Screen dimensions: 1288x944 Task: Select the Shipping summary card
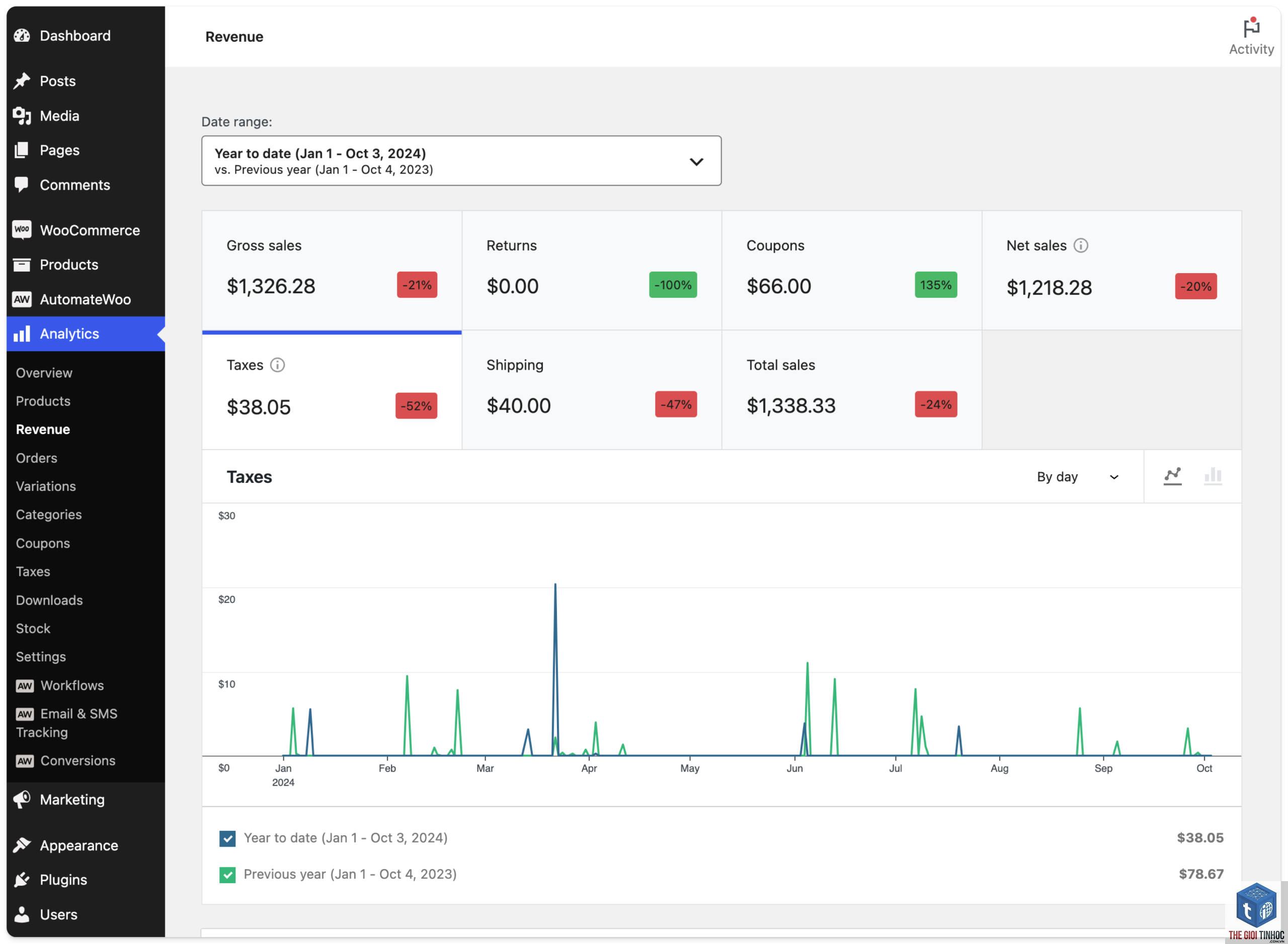pyautogui.click(x=592, y=390)
